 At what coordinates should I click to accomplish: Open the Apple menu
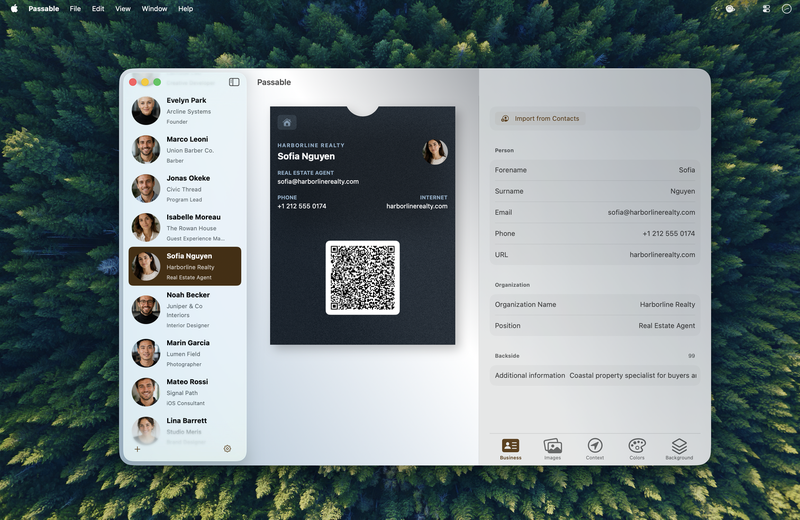14,8
